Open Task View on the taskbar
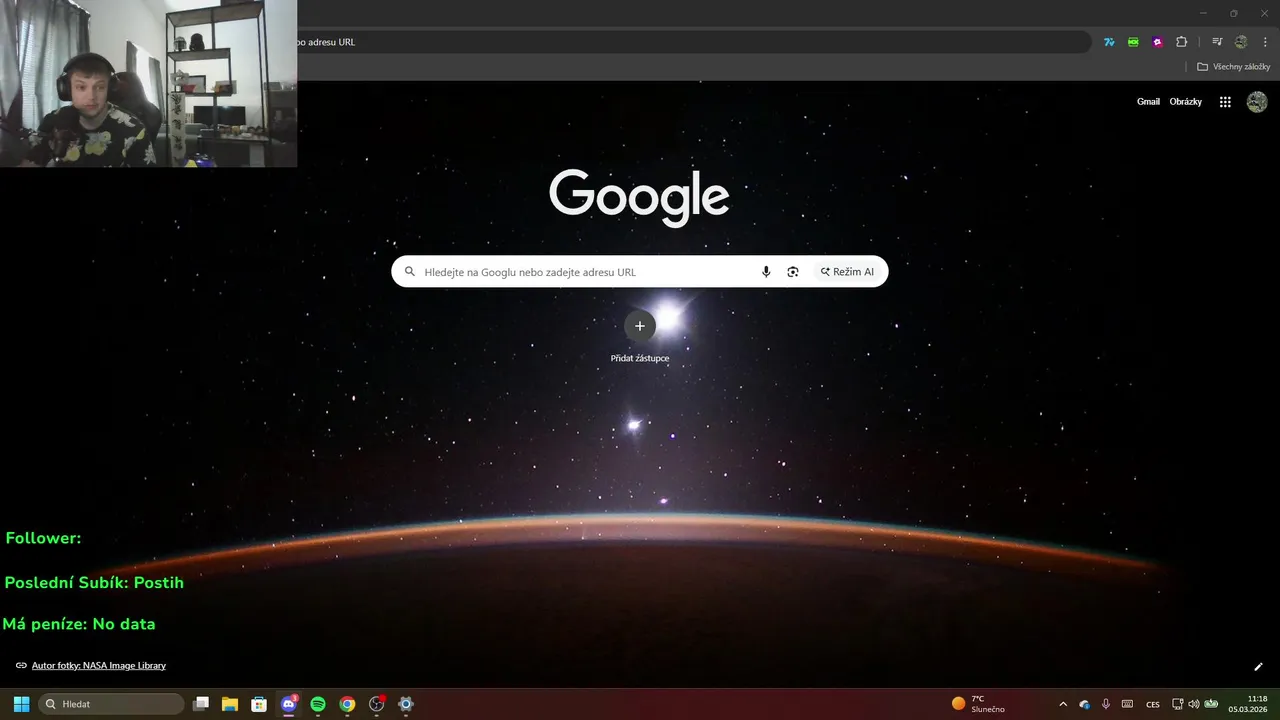The width and height of the screenshot is (1280, 720). pyautogui.click(x=201, y=704)
